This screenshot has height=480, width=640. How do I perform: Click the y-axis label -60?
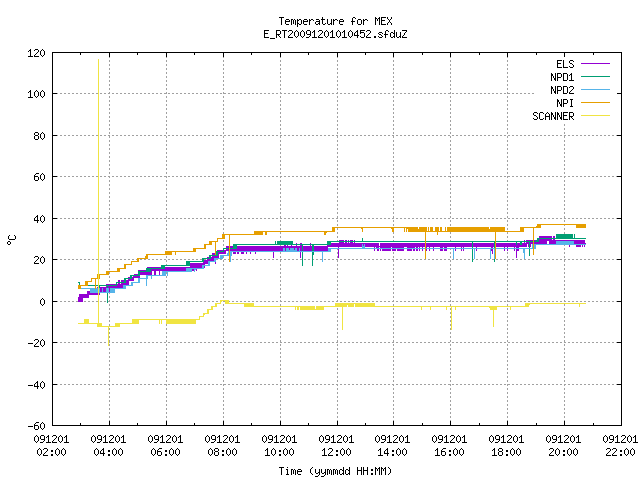[x=36, y=426]
